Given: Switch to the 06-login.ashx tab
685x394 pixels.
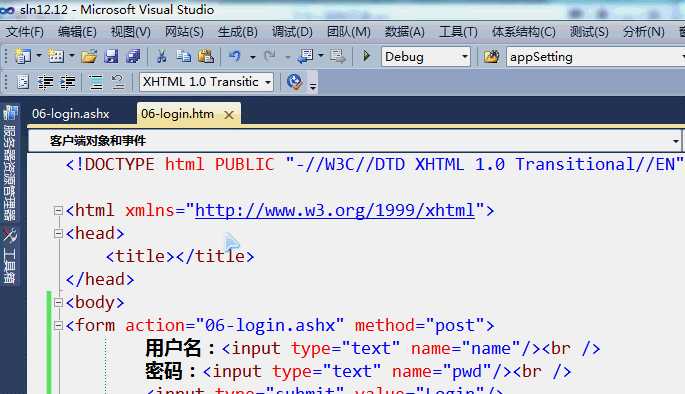Looking at the screenshot, I should click(71, 114).
